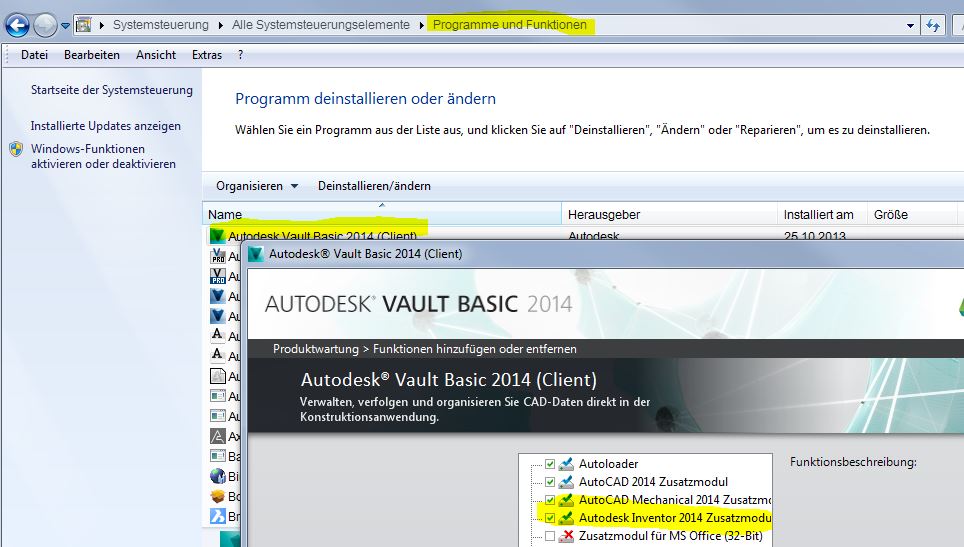The height and width of the screenshot is (547, 964).
Task: Sort by the Größe column header
Action: (x=912, y=214)
